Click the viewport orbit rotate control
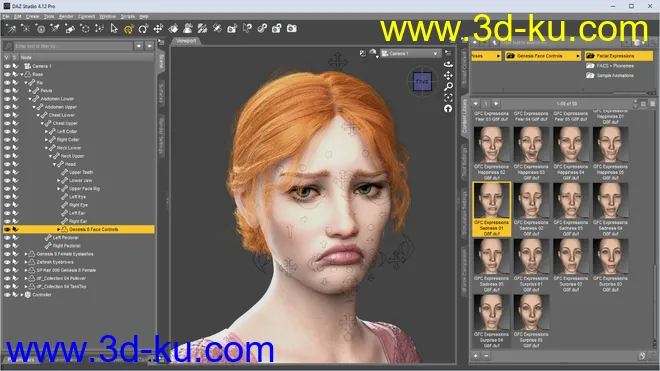The width and height of the screenshot is (660, 371). coord(448,64)
